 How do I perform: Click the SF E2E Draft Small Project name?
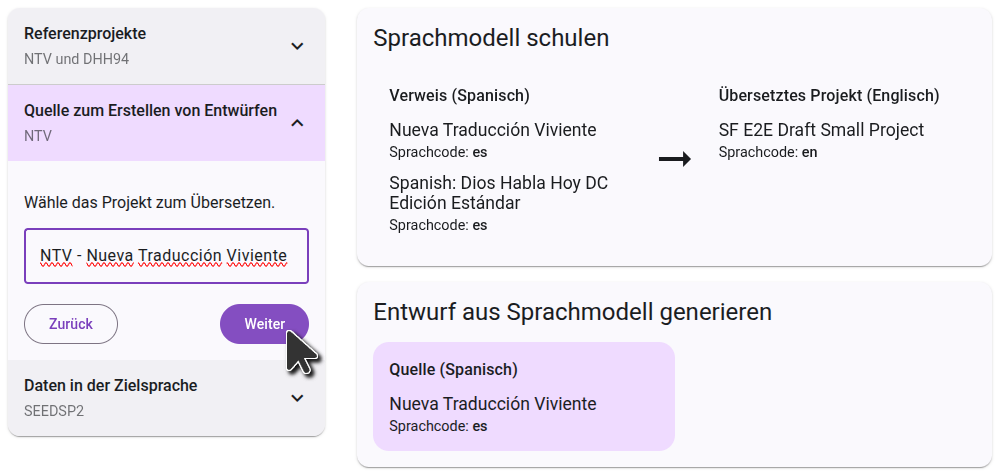[821, 130]
